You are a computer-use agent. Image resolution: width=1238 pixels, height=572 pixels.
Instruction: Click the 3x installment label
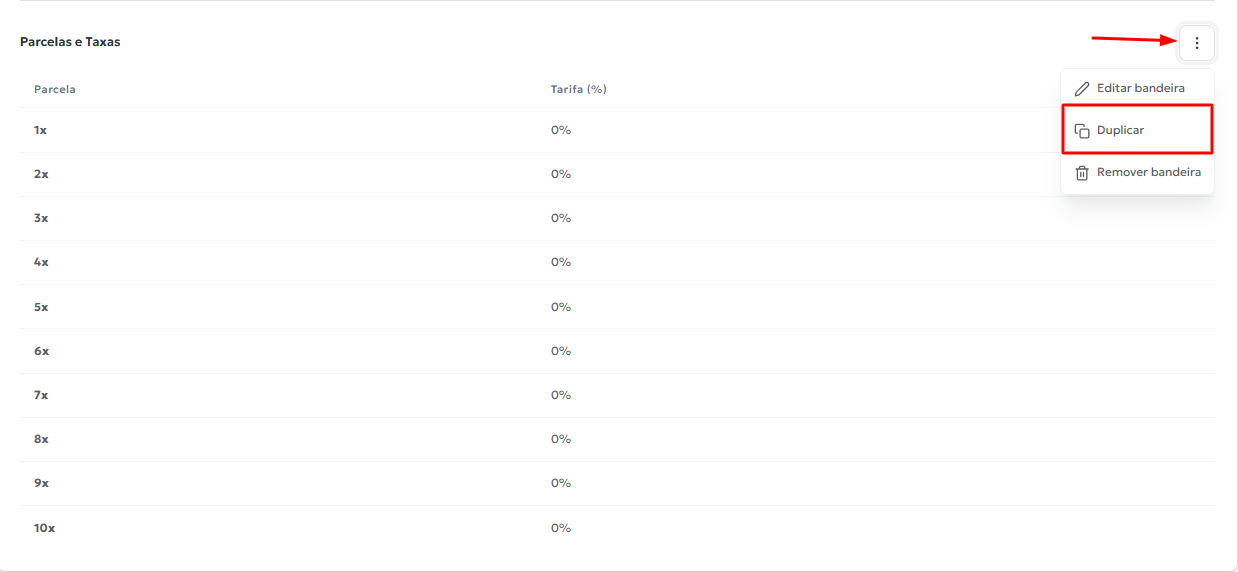point(41,218)
